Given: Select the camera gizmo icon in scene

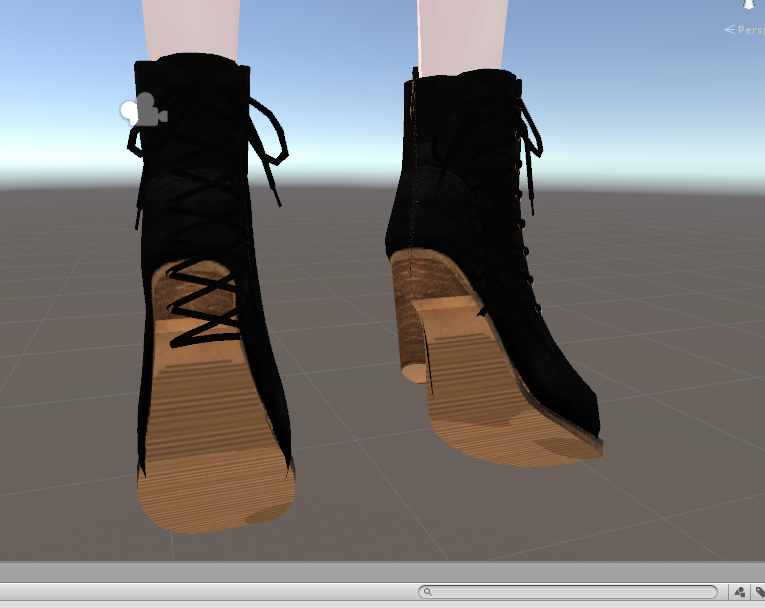Looking at the screenshot, I should (144, 109).
